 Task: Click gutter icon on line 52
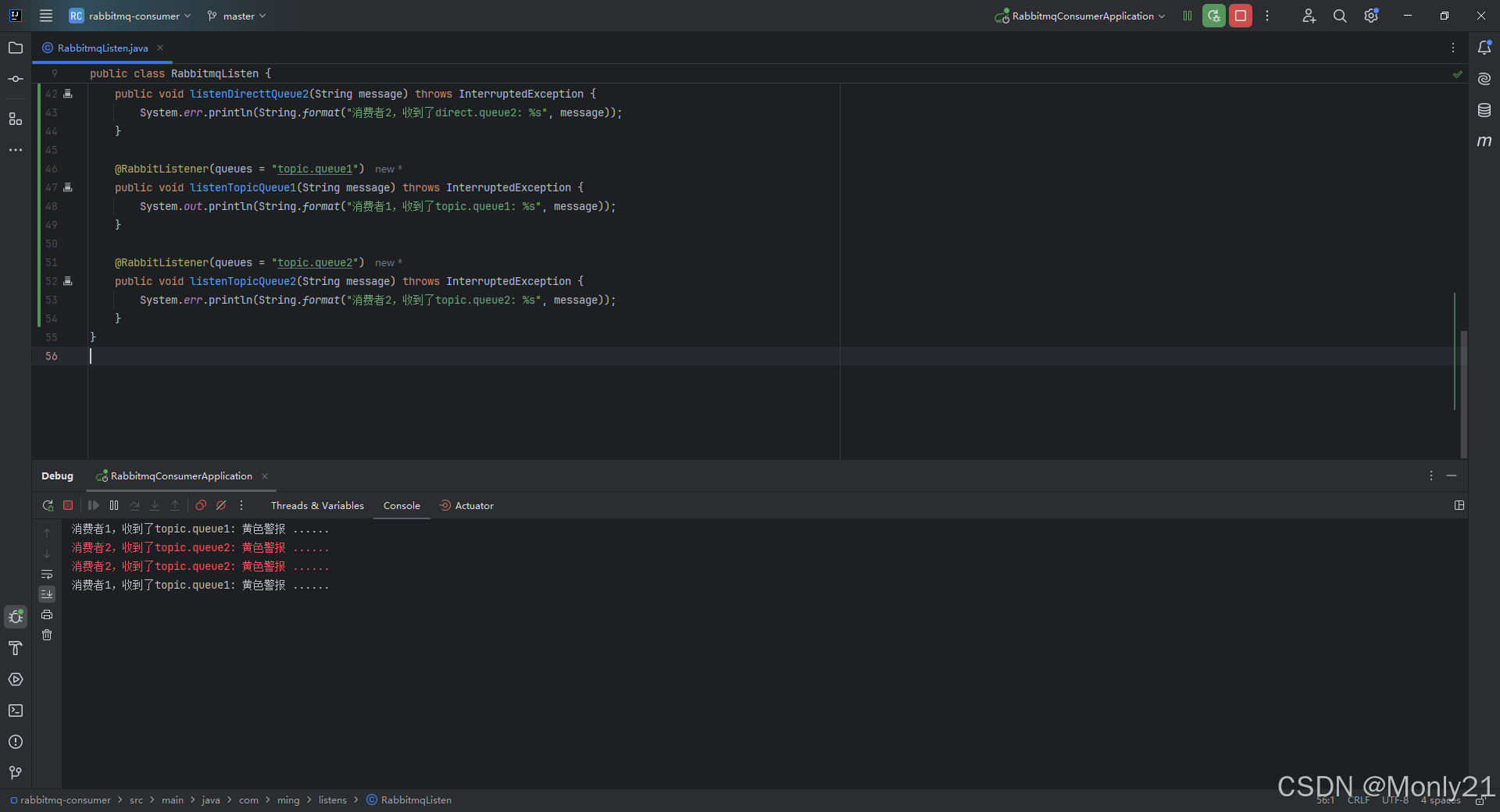pyautogui.click(x=68, y=281)
